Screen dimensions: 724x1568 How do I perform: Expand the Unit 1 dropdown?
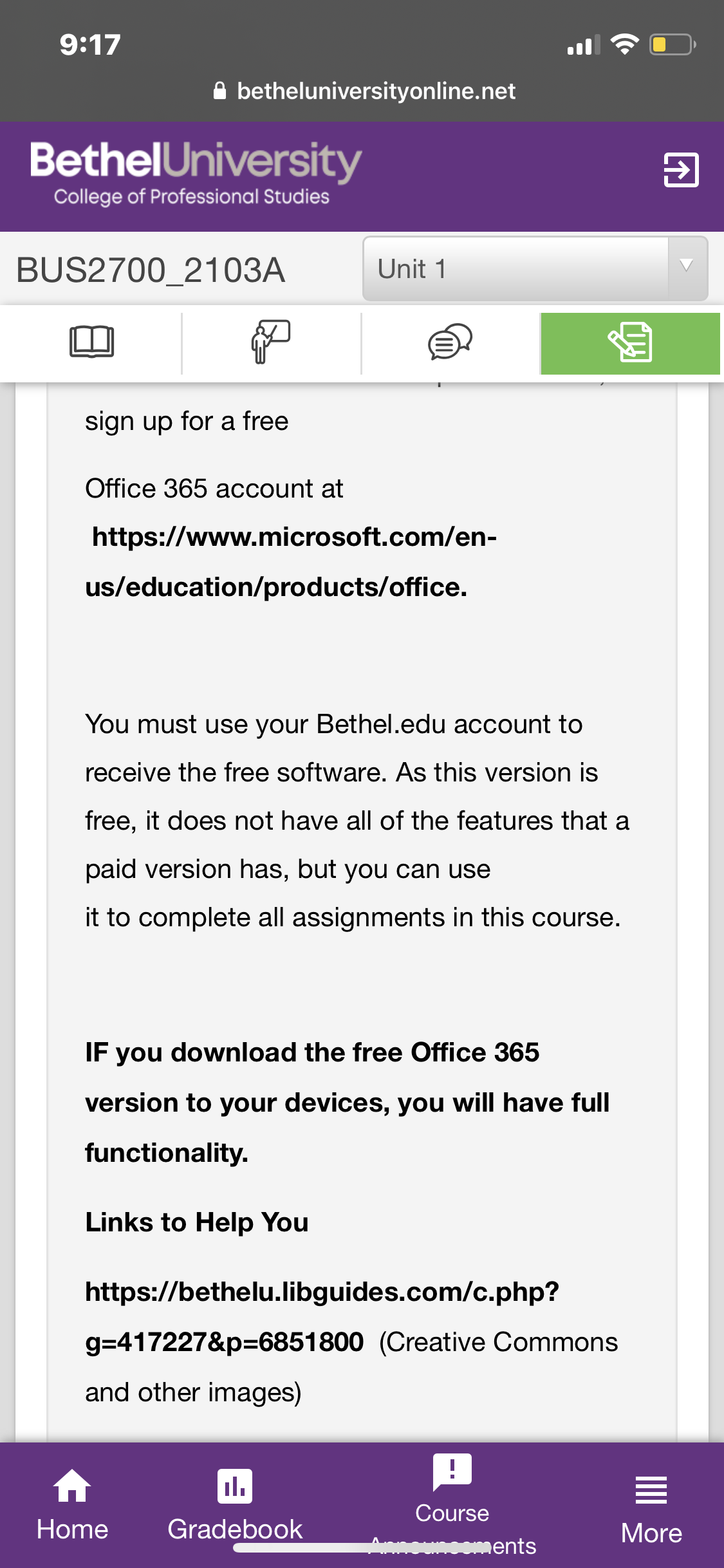click(x=535, y=268)
